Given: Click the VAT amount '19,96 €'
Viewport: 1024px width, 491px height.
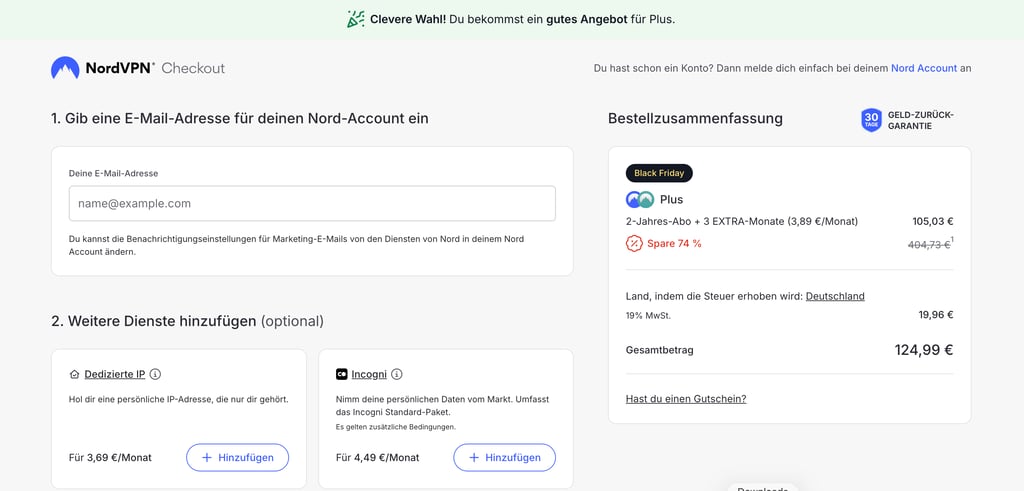Looking at the screenshot, I should pos(936,315).
